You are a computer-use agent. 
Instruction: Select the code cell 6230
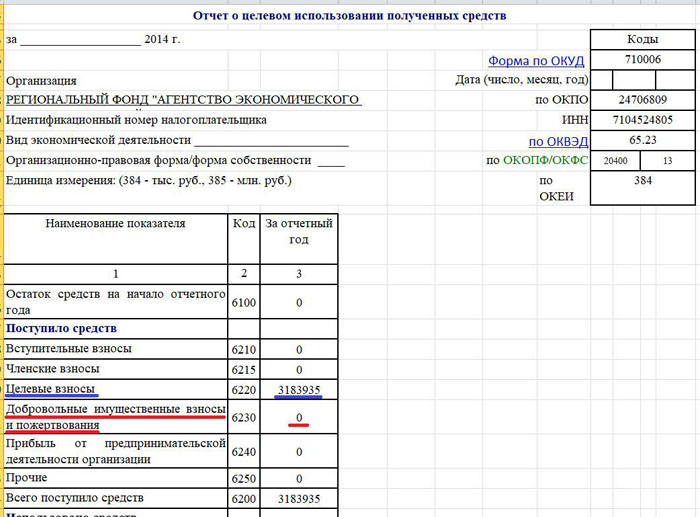[244, 418]
